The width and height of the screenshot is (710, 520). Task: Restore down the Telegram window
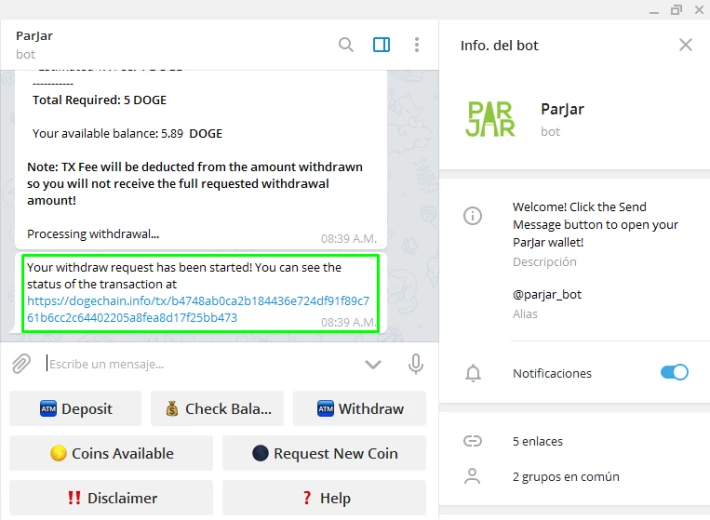tap(676, 10)
